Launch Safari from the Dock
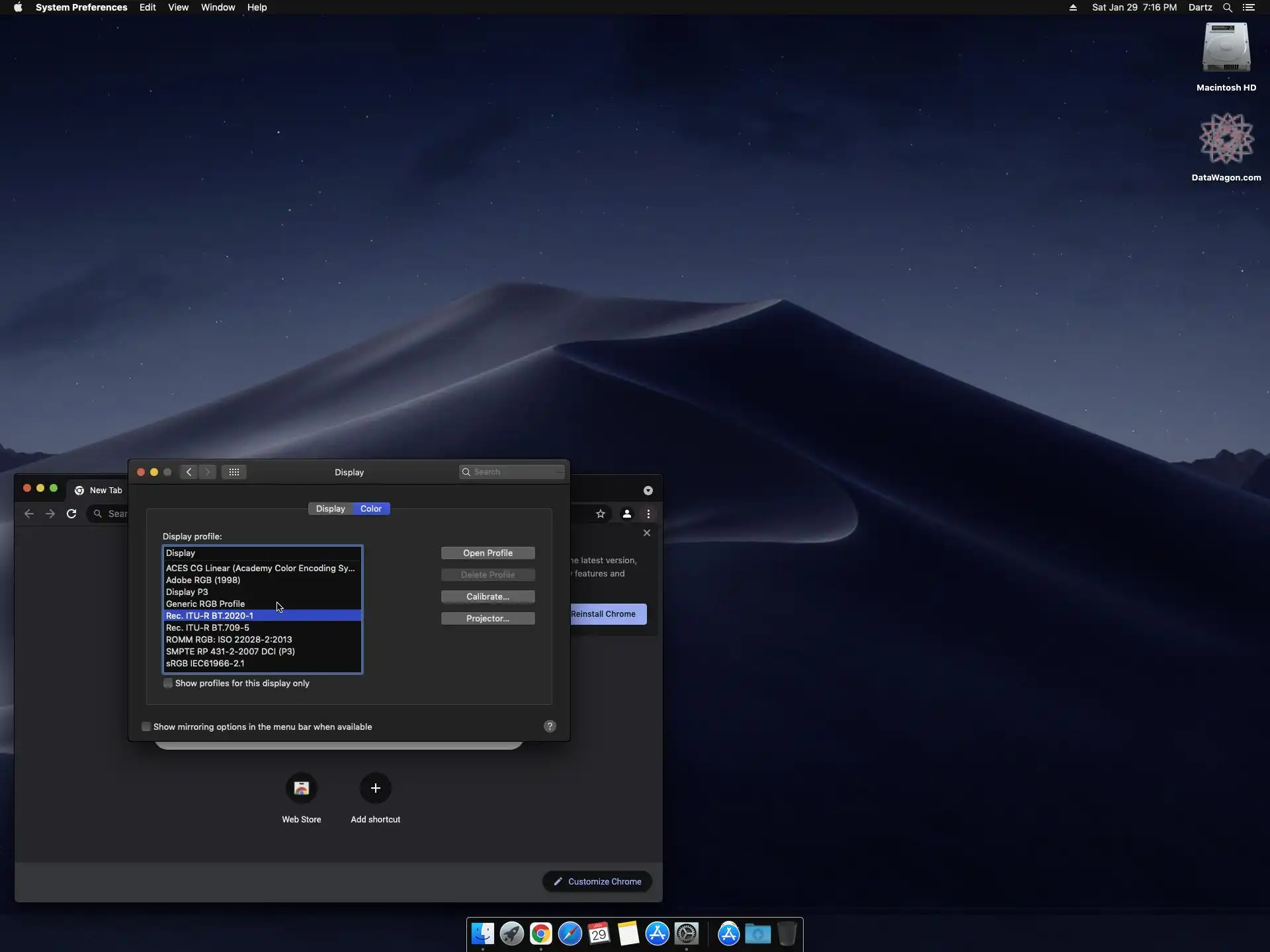The height and width of the screenshot is (952, 1270). (x=570, y=933)
